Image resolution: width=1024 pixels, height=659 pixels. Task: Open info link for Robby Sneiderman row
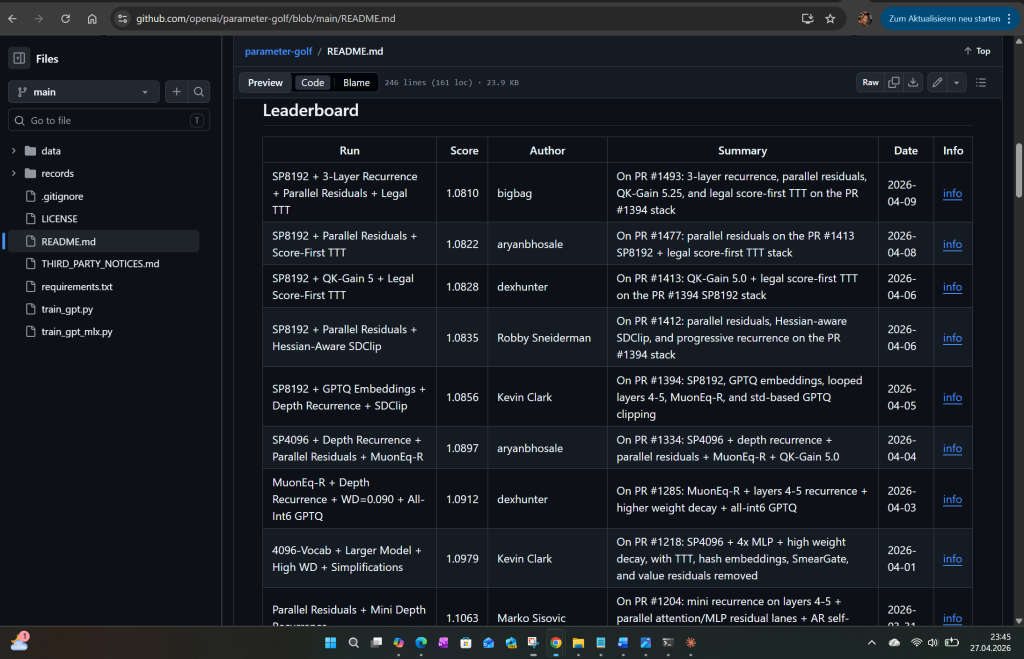click(x=952, y=338)
